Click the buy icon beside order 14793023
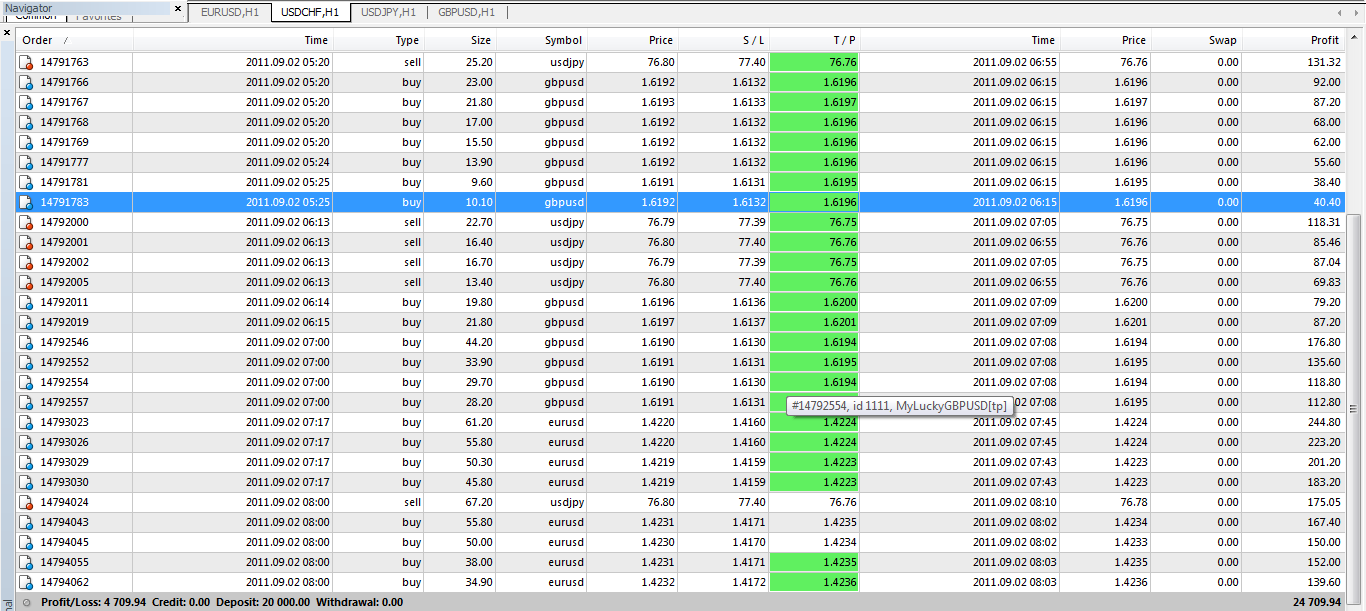The image size is (1366, 611). (x=27, y=422)
